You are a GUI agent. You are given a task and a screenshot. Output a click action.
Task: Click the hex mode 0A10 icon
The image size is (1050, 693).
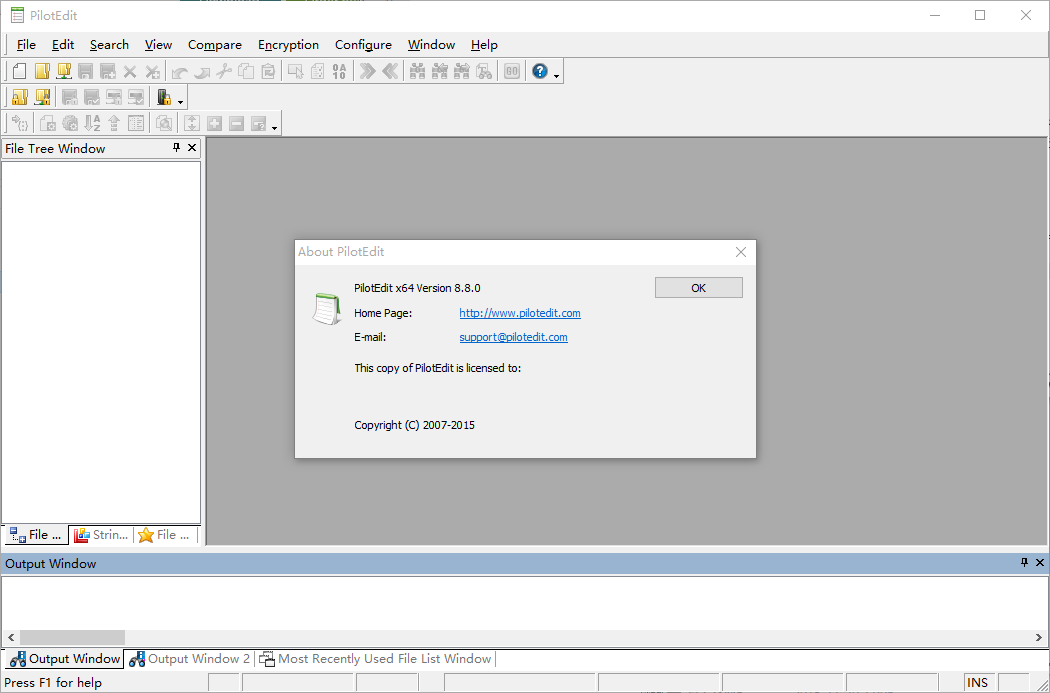click(339, 71)
